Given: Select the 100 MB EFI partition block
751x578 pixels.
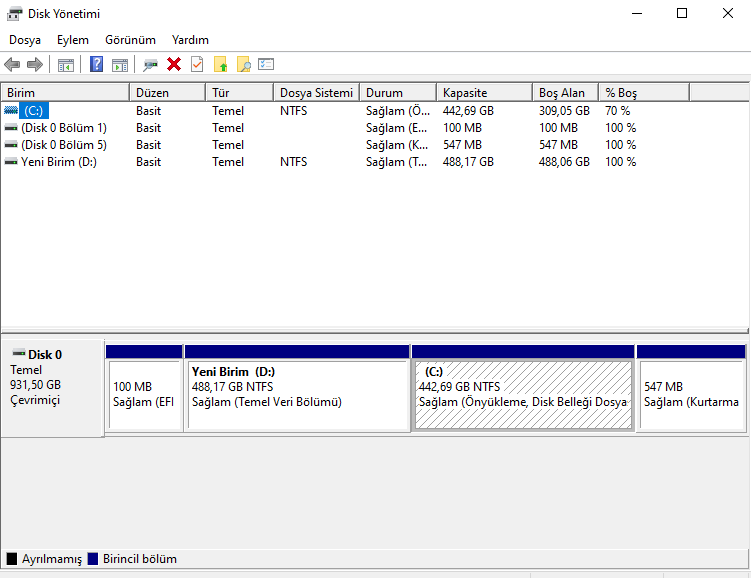Looking at the screenshot, I should 144,388.
